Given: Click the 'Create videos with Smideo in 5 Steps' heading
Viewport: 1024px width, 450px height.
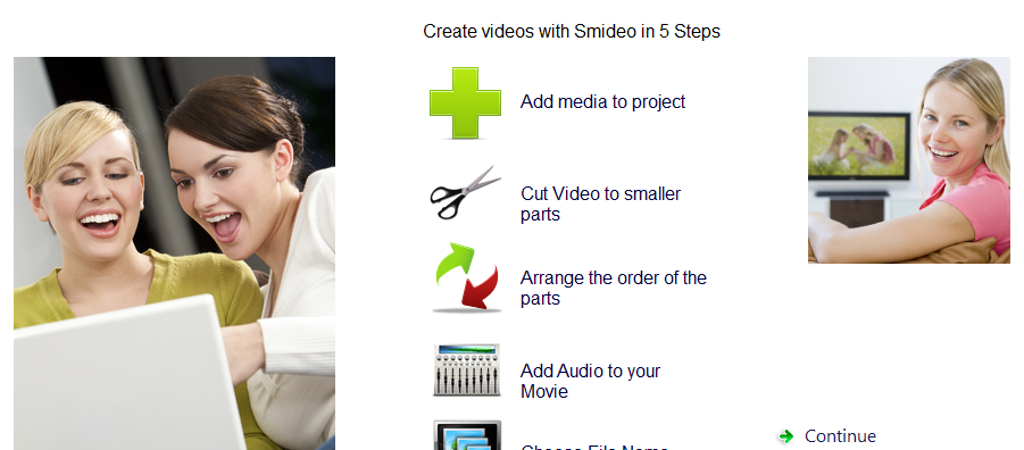Looking at the screenshot, I should pos(571,31).
